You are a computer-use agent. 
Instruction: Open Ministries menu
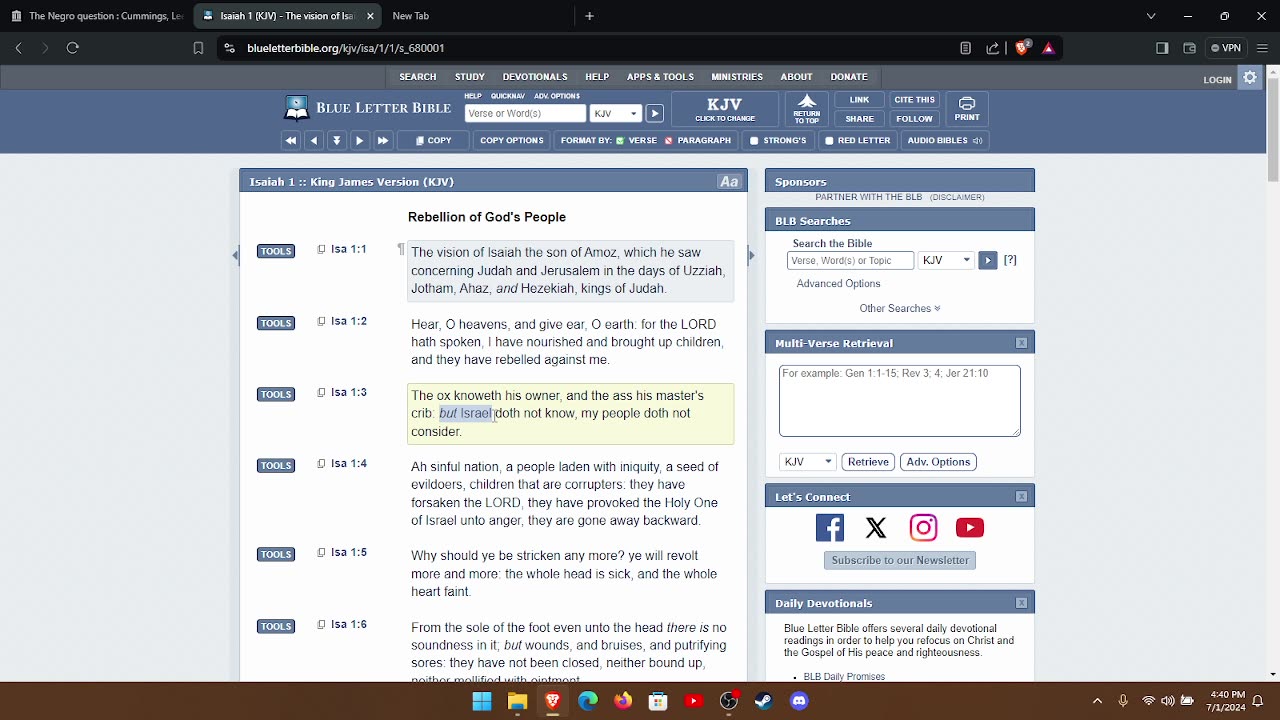pyautogui.click(x=737, y=77)
